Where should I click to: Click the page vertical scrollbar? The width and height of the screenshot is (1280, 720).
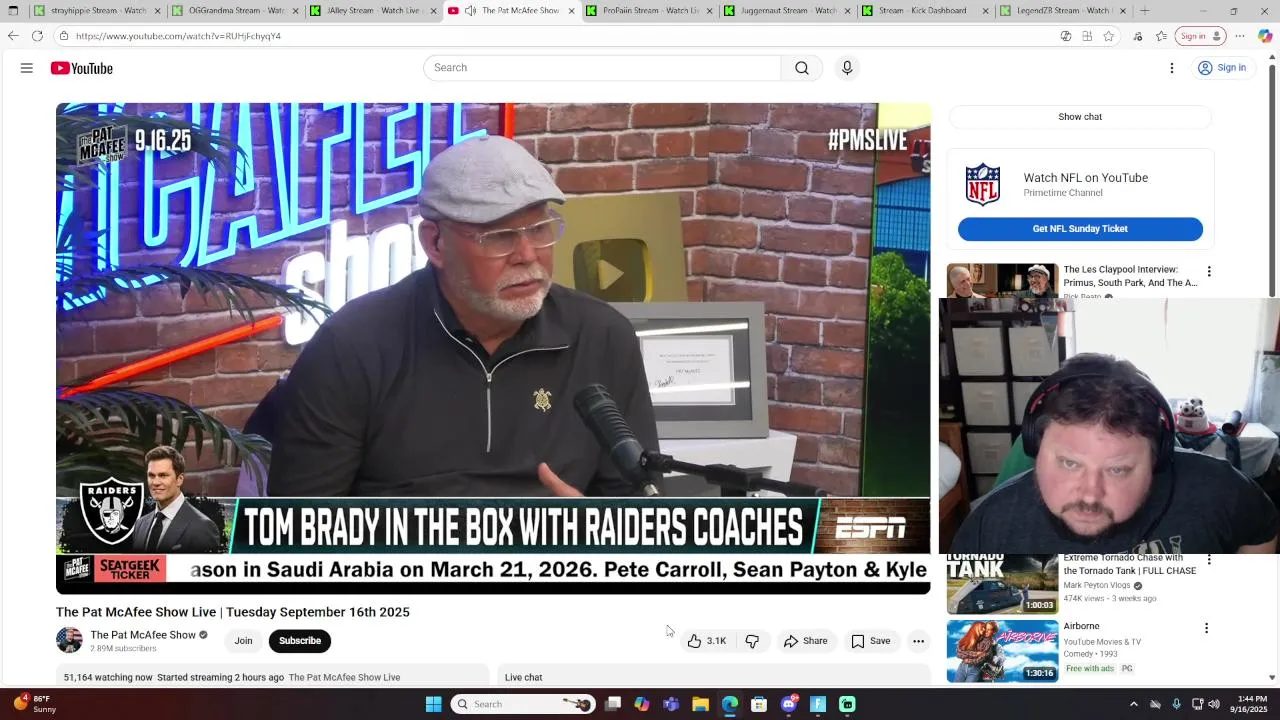(x=1273, y=180)
